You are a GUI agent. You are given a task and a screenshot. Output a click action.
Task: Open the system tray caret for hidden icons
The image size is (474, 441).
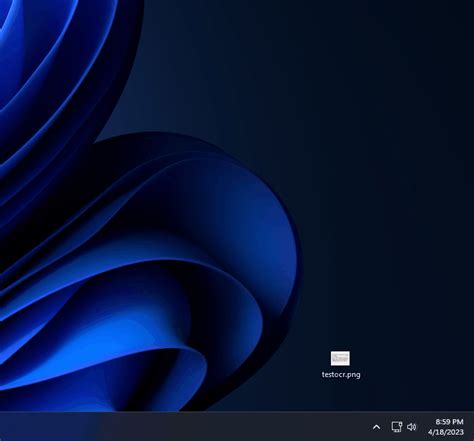tap(376, 427)
